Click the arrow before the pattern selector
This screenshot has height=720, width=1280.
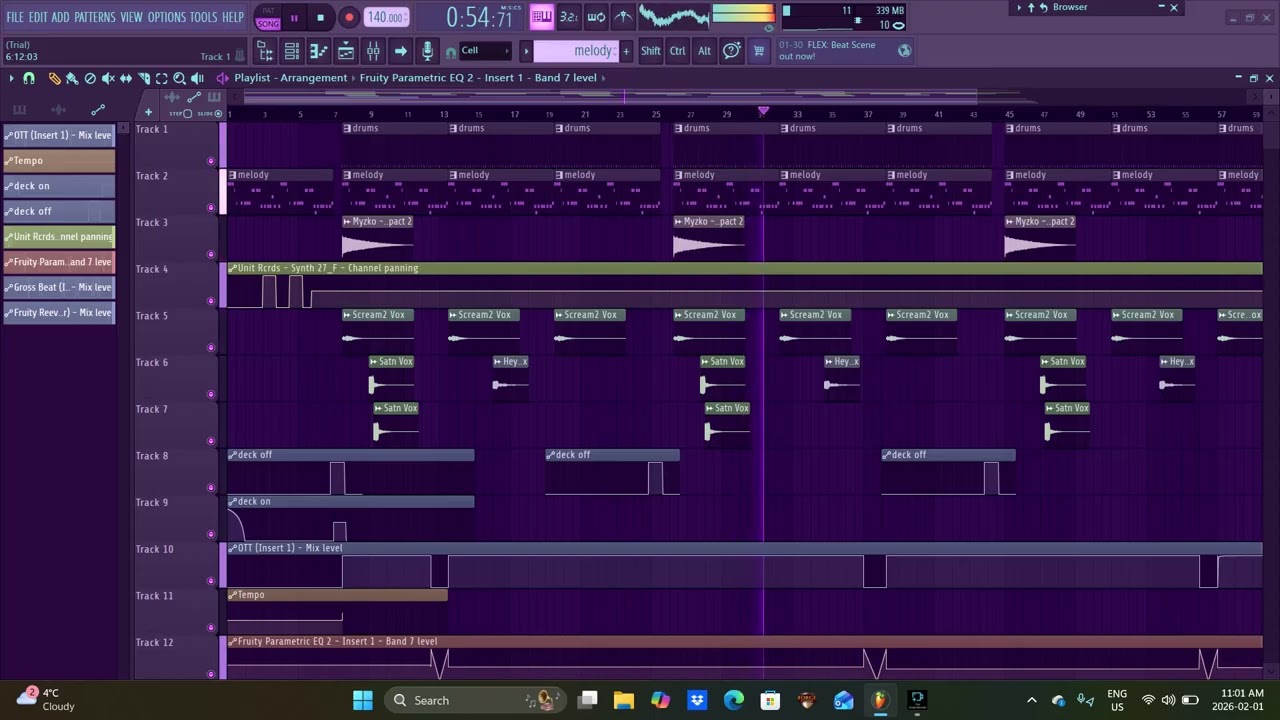526,51
